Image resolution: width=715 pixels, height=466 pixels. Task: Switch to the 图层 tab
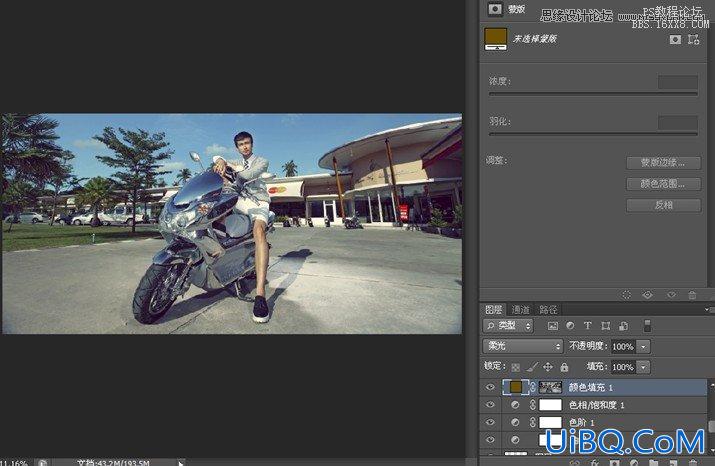tap(493, 310)
